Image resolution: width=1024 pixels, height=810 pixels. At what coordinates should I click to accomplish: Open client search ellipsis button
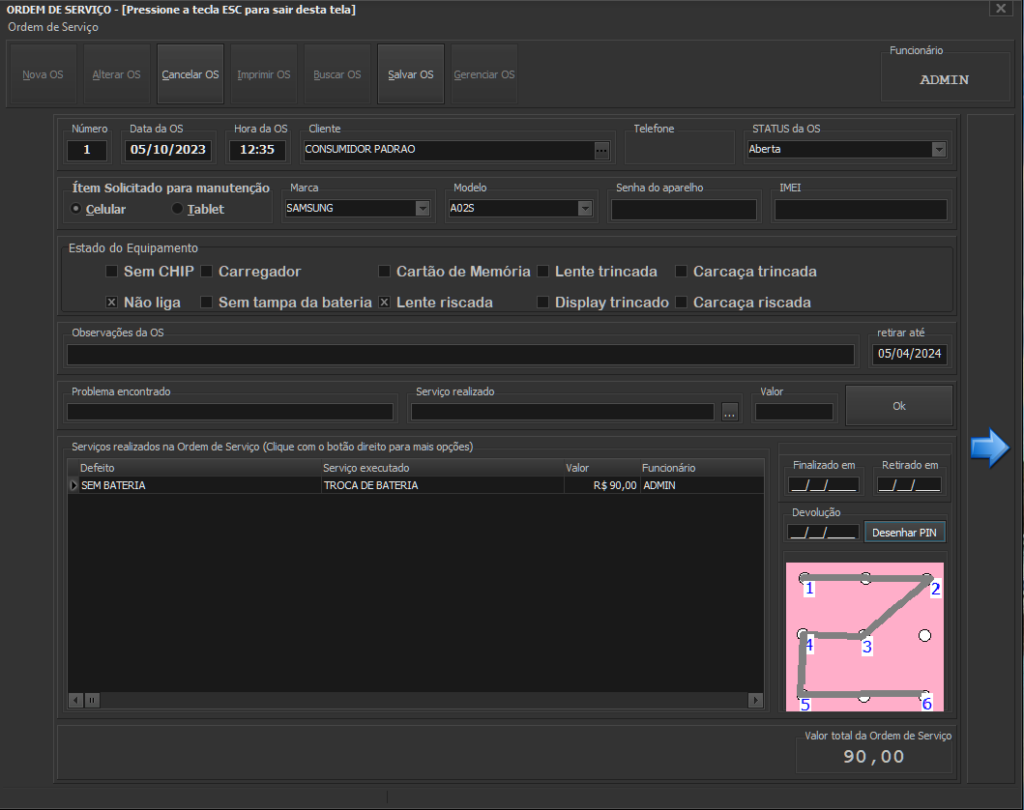pyautogui.click(x=601, y=150)
